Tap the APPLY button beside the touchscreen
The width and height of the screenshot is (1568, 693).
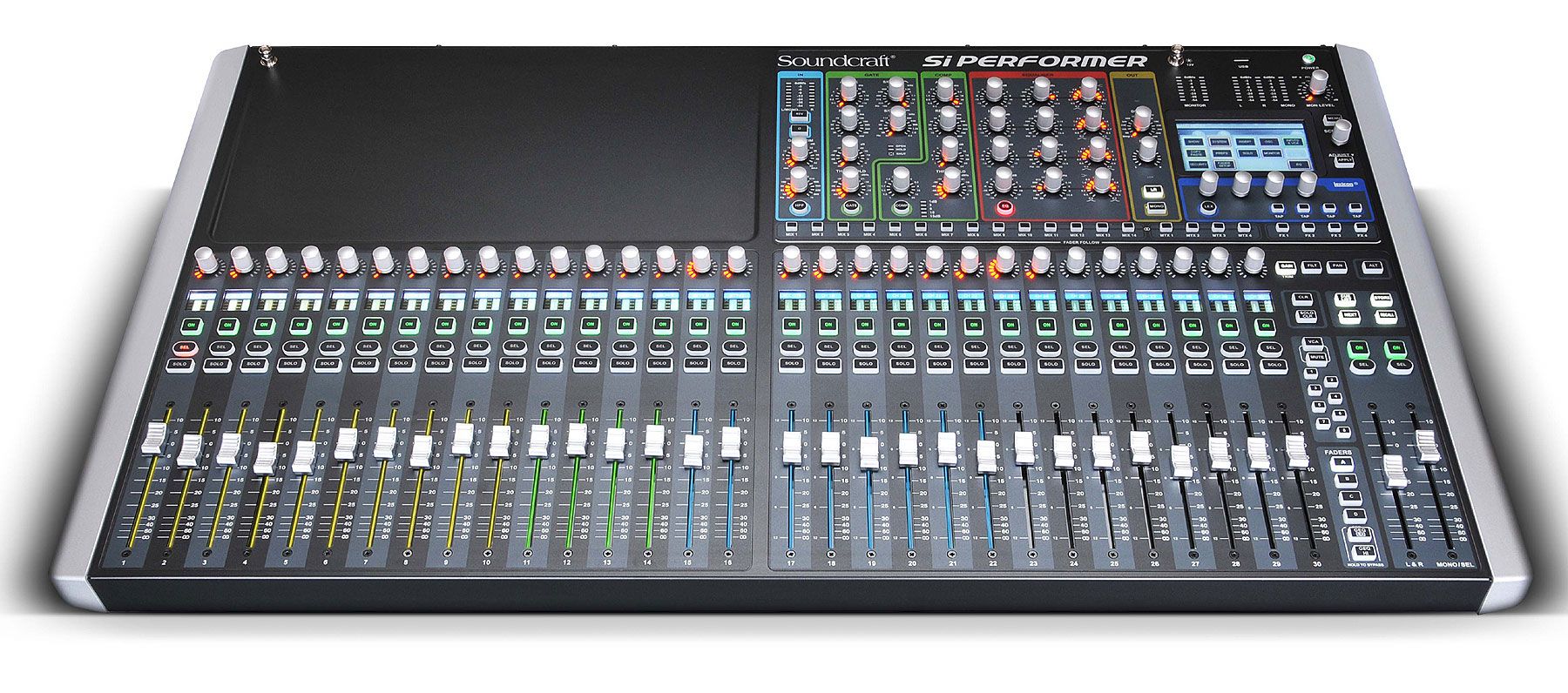click(x=1343, y=161)
